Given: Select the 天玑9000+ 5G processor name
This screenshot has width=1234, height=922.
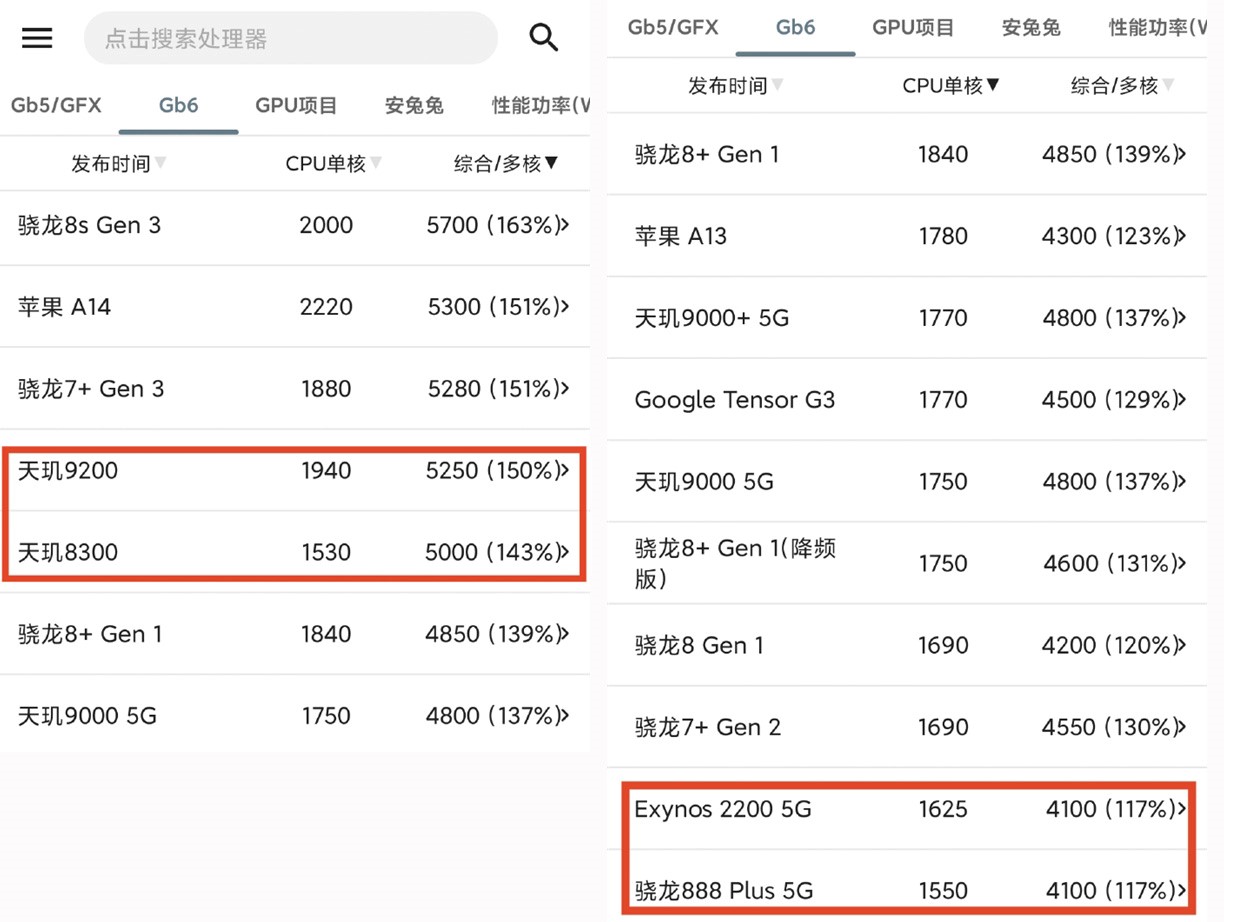Looking at the screenshot, I should (x=712, y=318).
